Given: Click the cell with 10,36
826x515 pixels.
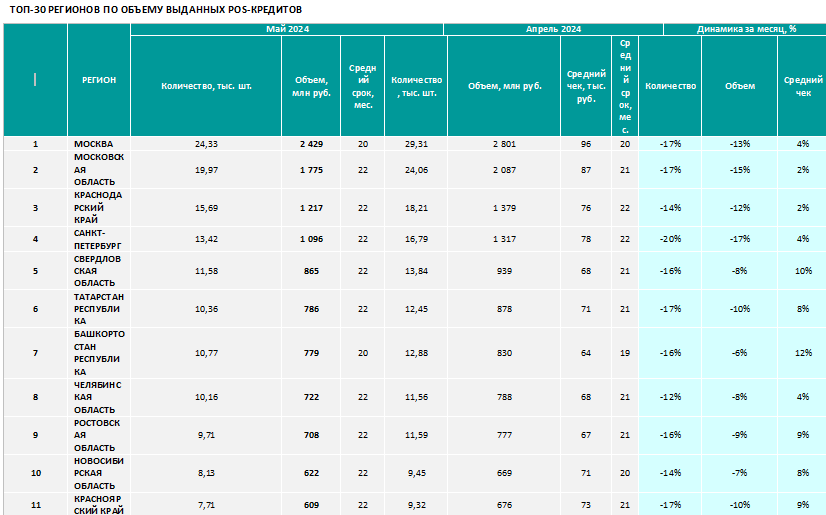Looking at the screenshot, I should (206, 309).
